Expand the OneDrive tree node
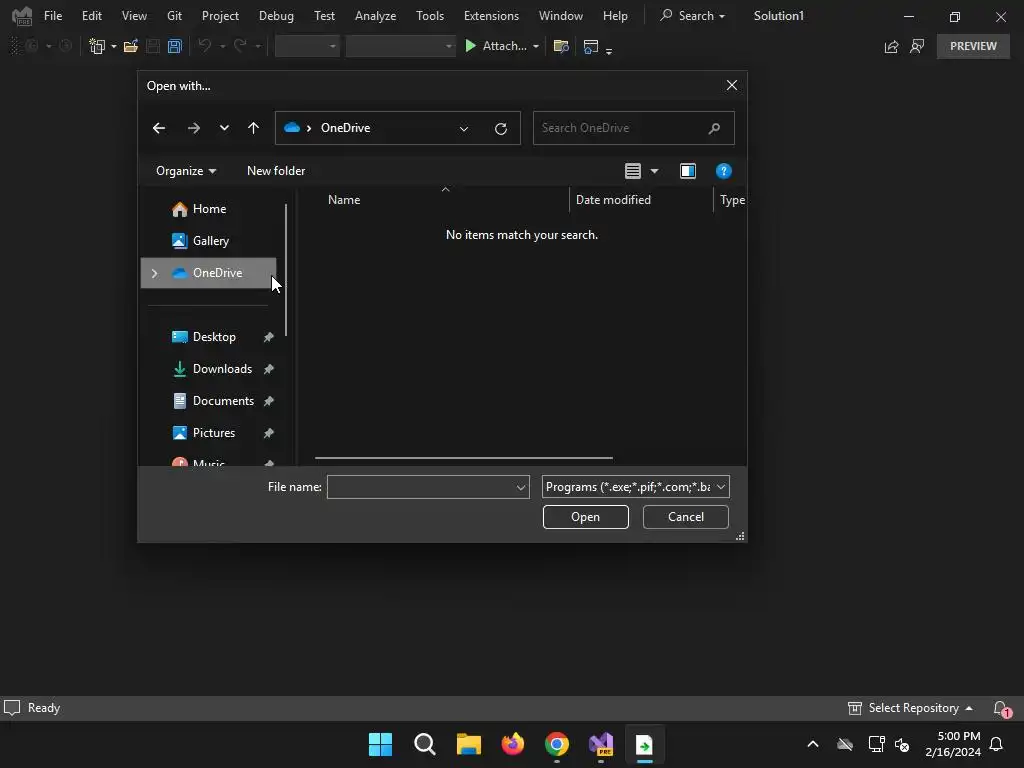Viewport: 1024px width, 768px height. pos(154,273)
